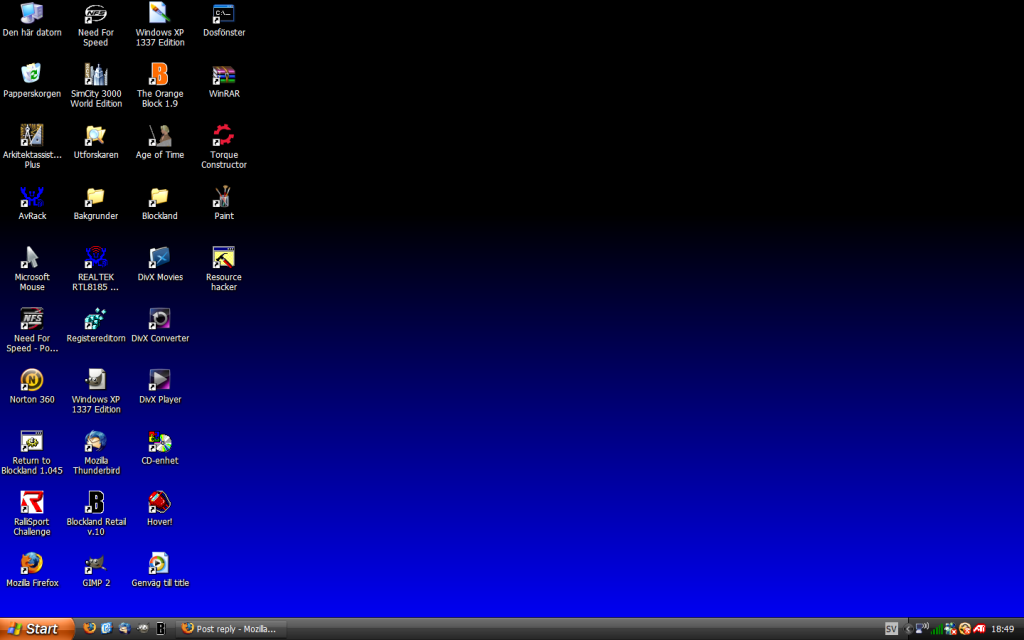Open the Start menu
The image size is (1024, 640).
click(x=37, y=629)
